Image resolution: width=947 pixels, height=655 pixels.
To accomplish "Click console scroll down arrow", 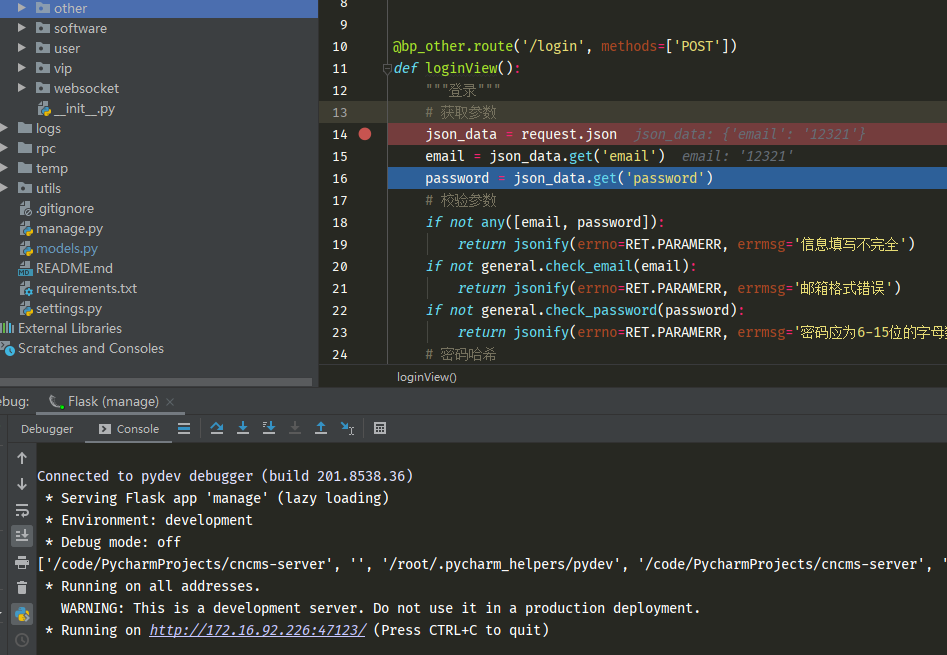I will click(22, 484).
